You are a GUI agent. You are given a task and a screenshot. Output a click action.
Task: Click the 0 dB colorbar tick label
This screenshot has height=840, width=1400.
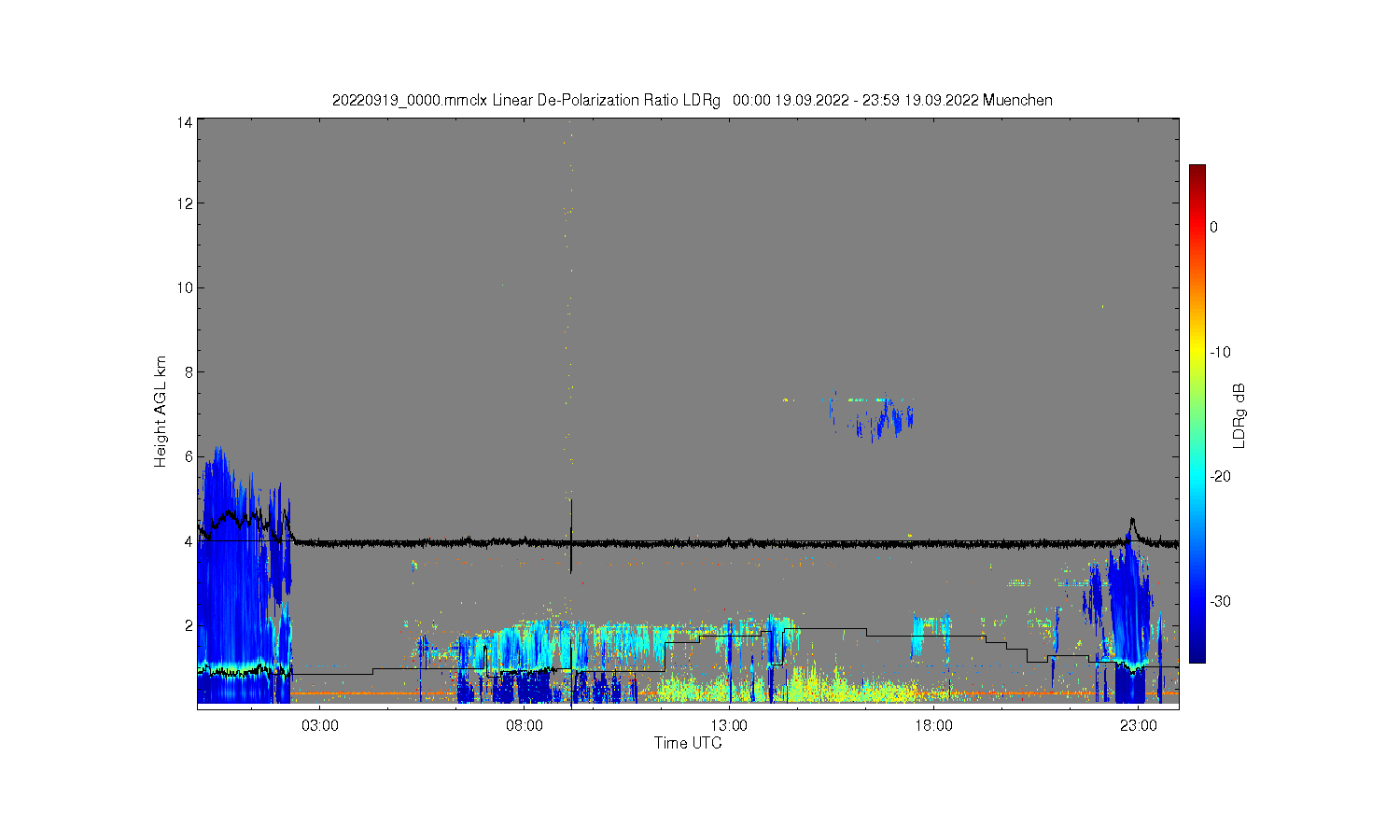pos(1213,227)
